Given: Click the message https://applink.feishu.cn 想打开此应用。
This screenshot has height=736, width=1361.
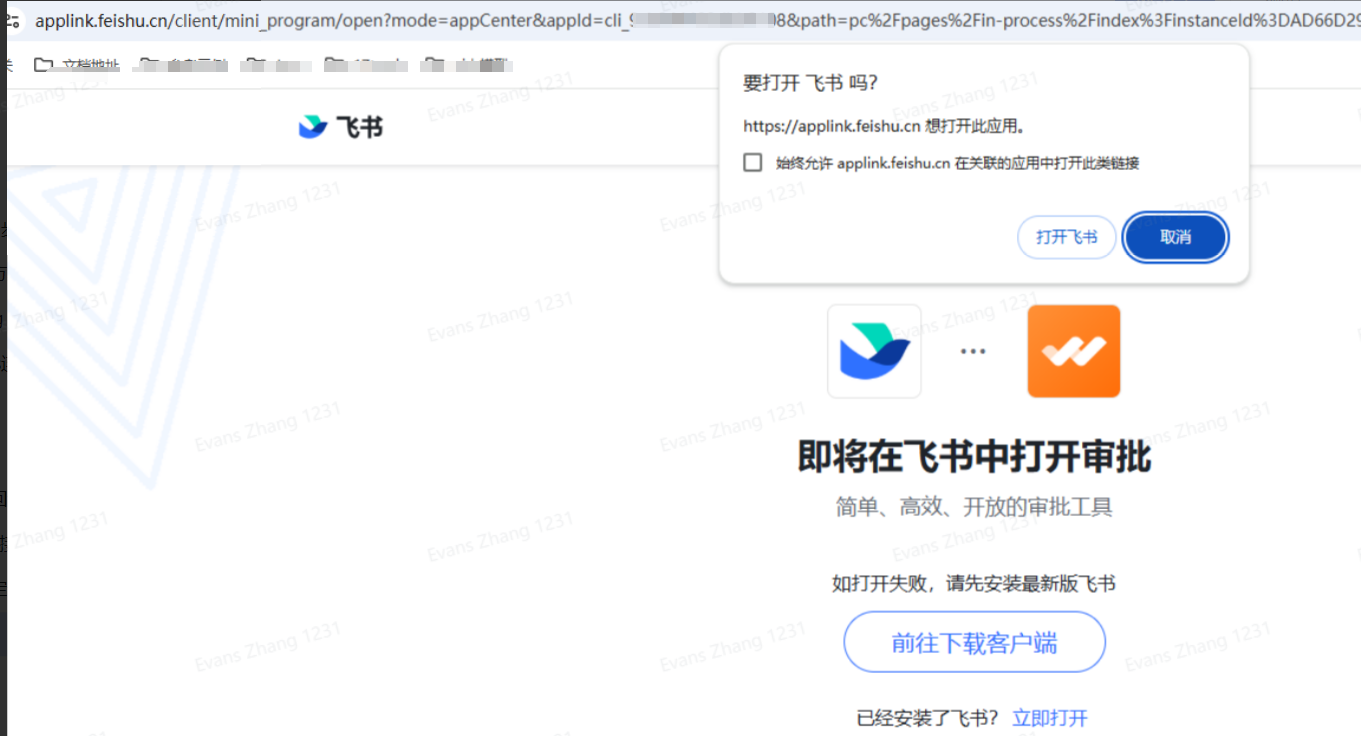Looking at the screenshot, I should pyautogui.click(x=886, y=126).
